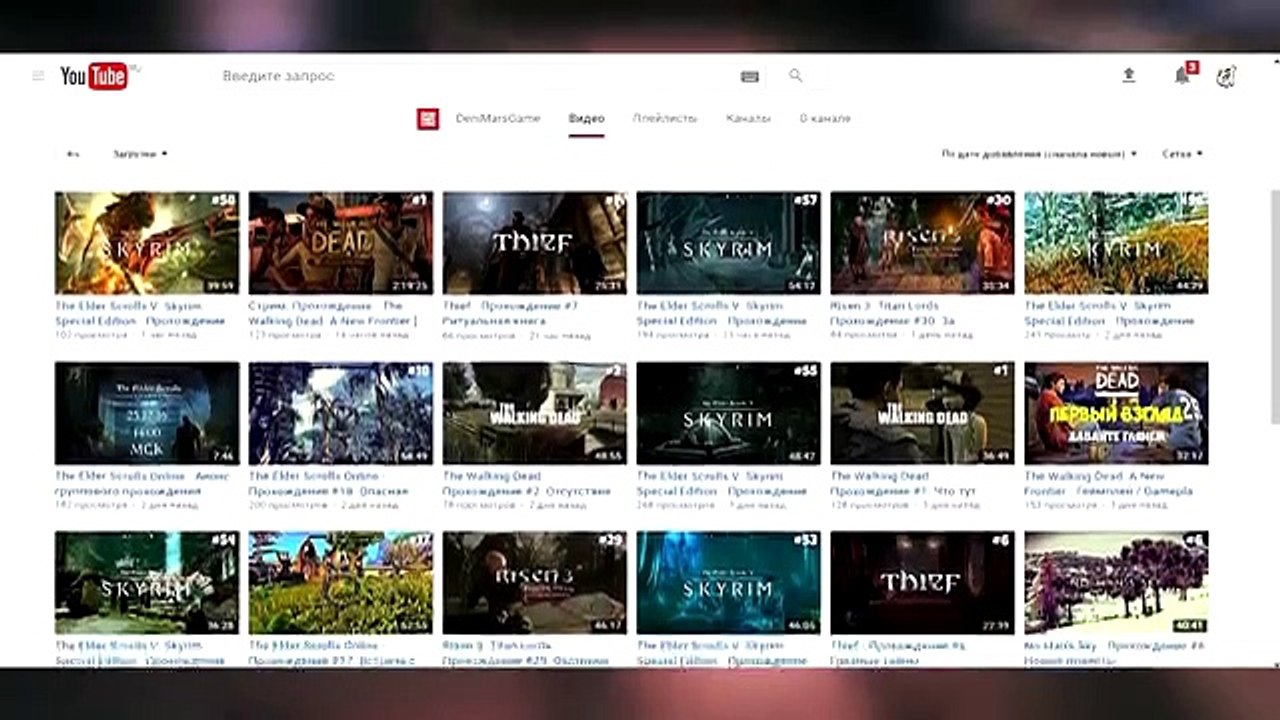This screenshot has width=1280, height=720.
Task: Click the Стрим: Прохождение Walking Dead title
Action: [333, 313]
